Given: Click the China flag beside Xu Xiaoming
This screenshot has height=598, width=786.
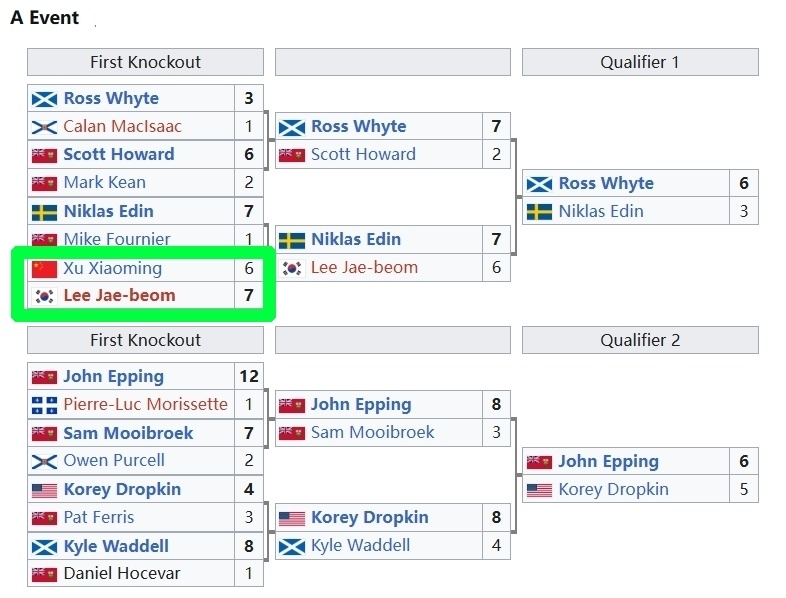Looking at the screenshot, I should click(44, 268).
